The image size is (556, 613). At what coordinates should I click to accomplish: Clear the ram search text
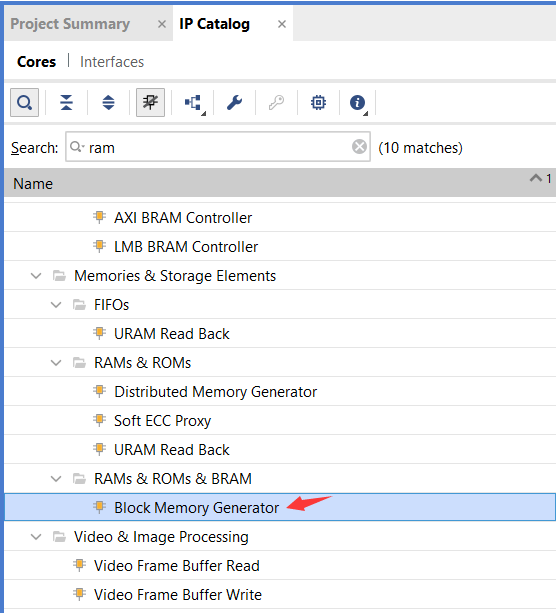click(359, 147)
